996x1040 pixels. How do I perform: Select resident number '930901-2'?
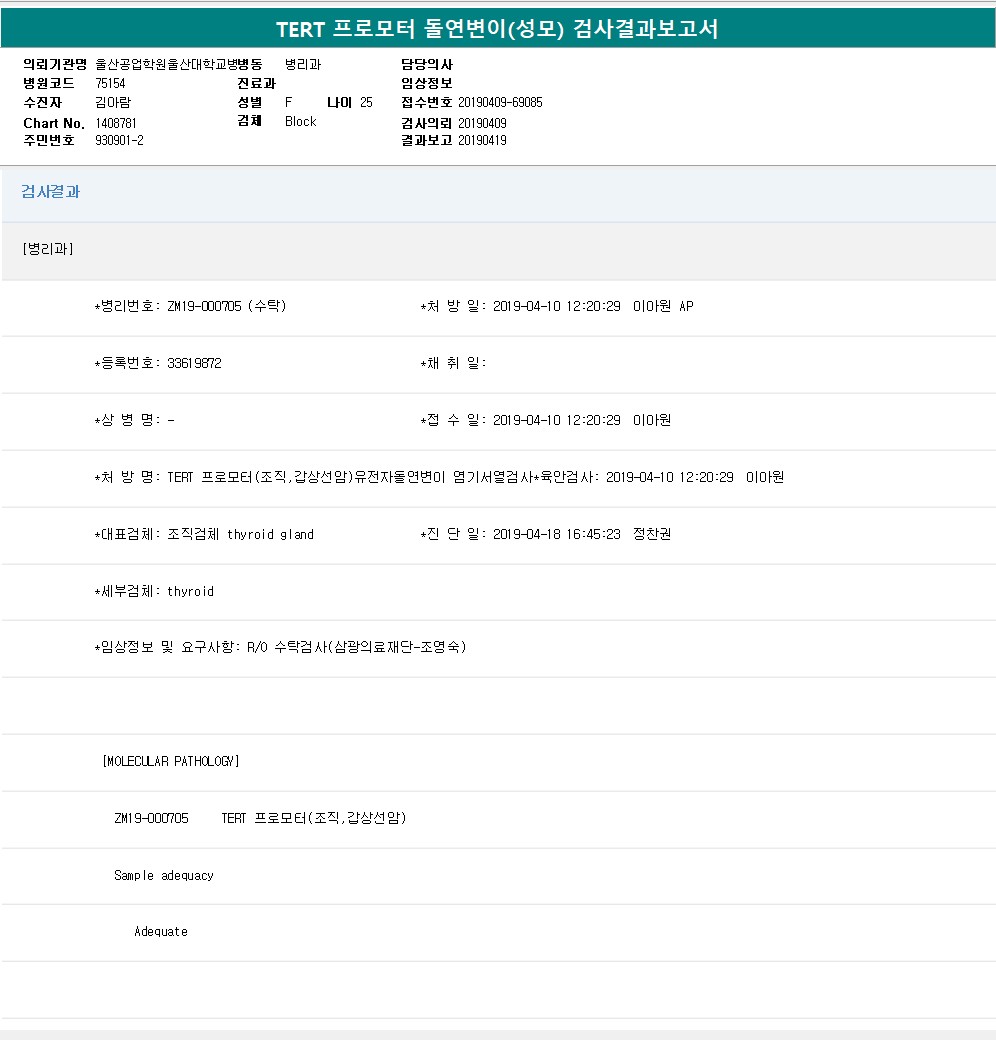tap(119, 141)
